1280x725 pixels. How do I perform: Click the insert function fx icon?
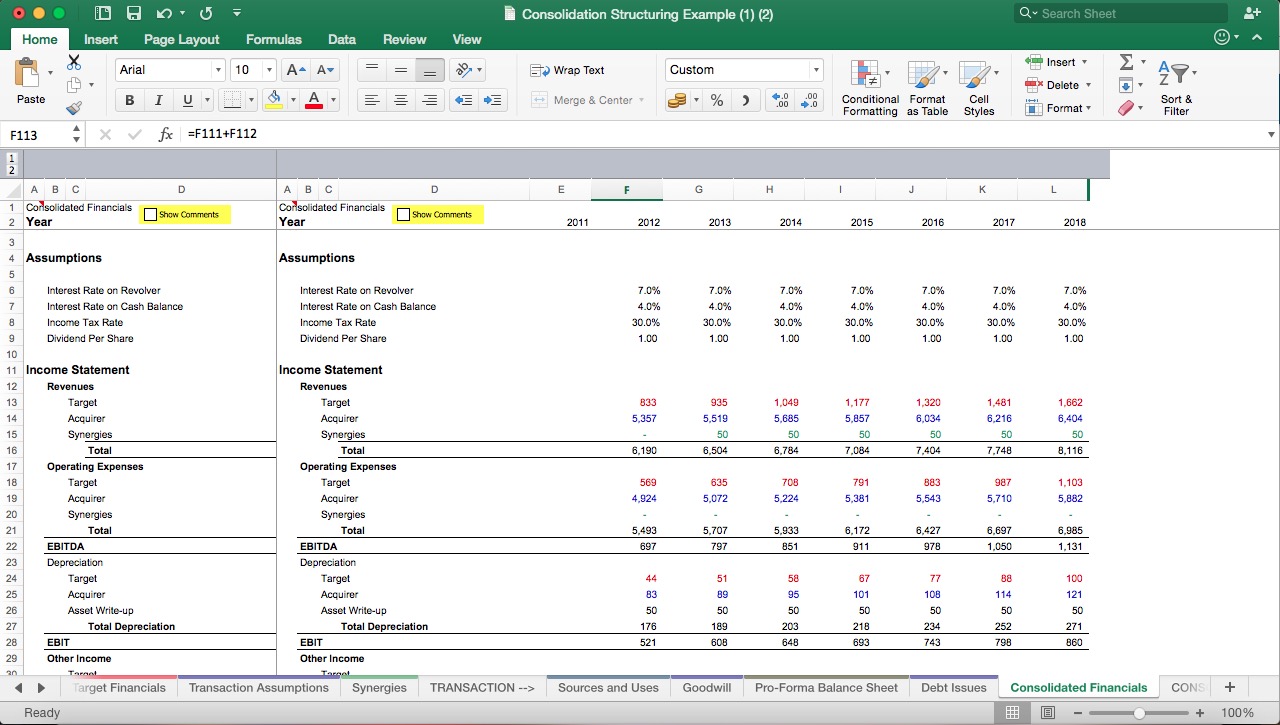[166, 134]
